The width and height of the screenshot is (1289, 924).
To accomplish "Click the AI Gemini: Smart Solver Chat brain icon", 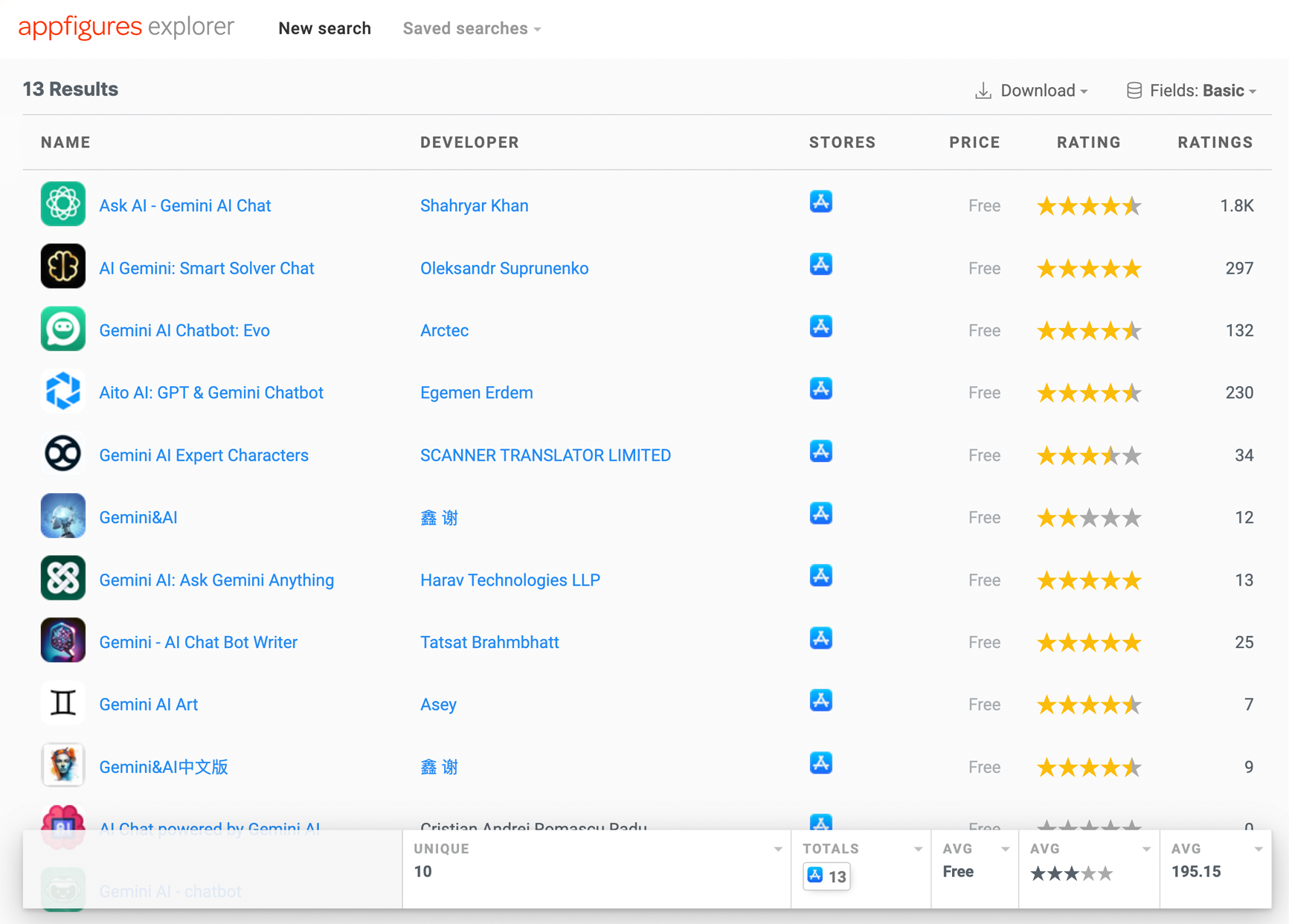I will click(63, 266).
